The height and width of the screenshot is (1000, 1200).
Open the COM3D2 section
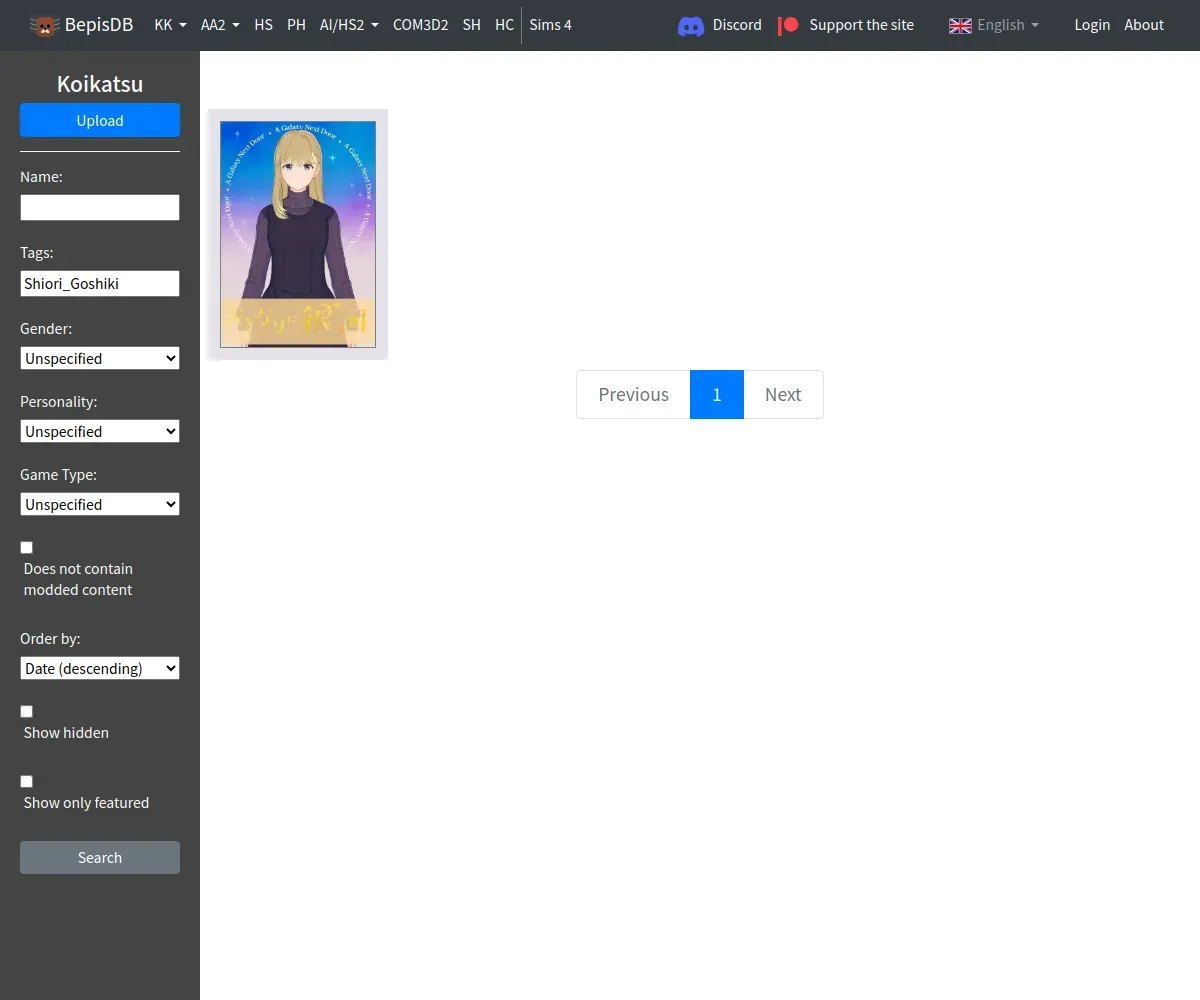tap(421, 25)
